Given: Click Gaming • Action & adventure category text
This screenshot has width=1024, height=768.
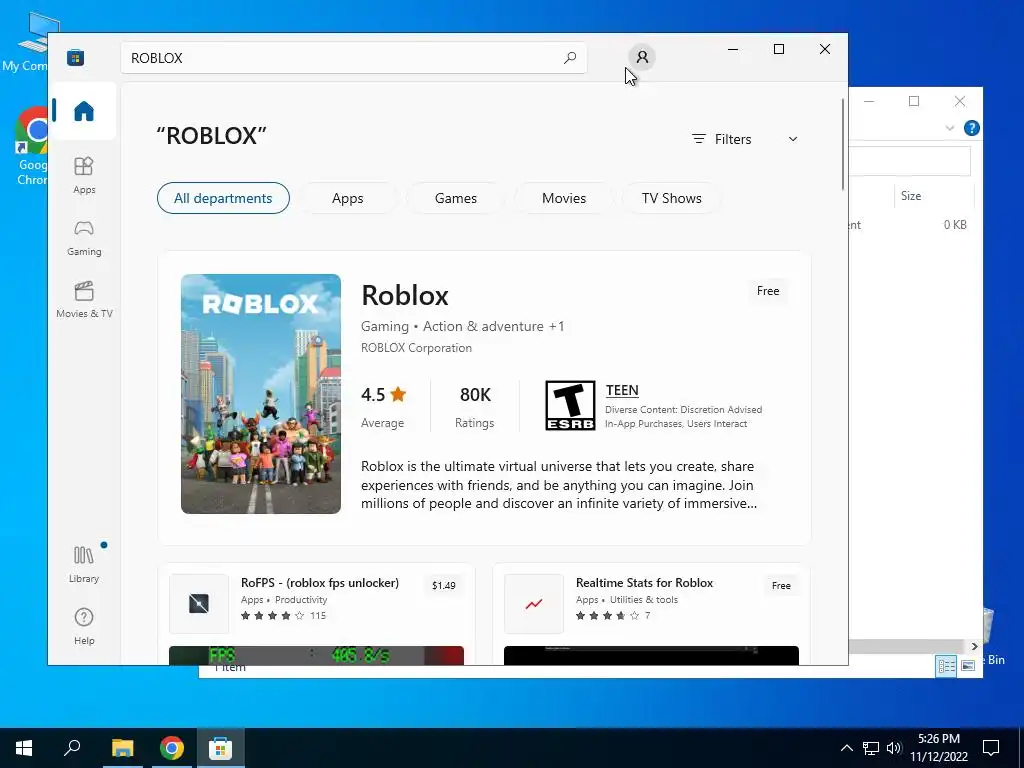Looking at the screenshot, I should click(x=462, y=327).
